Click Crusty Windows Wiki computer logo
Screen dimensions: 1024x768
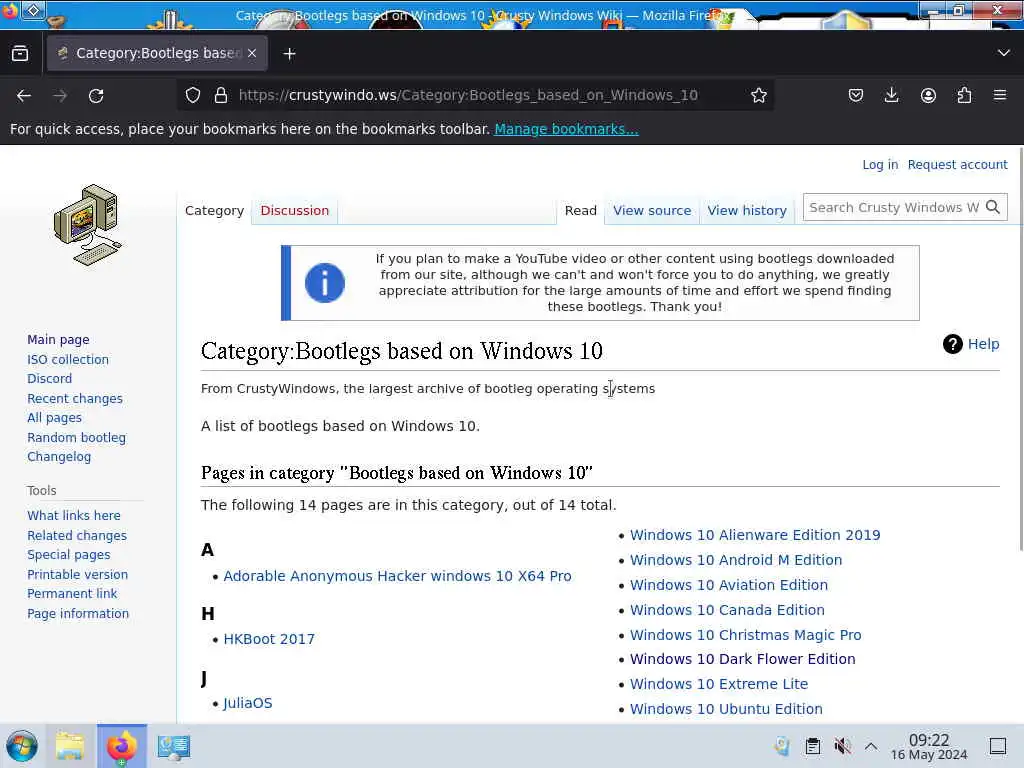click(x=88, y=225)
